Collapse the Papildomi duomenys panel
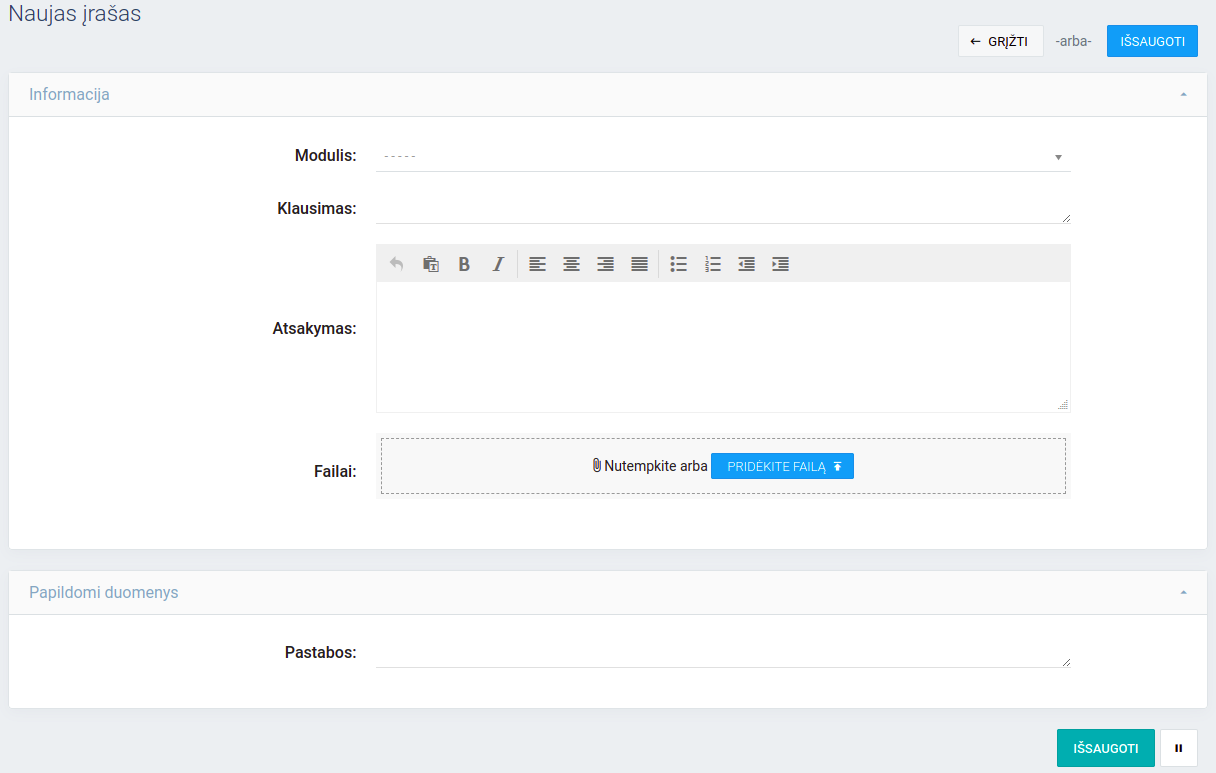 [1183, 593]
